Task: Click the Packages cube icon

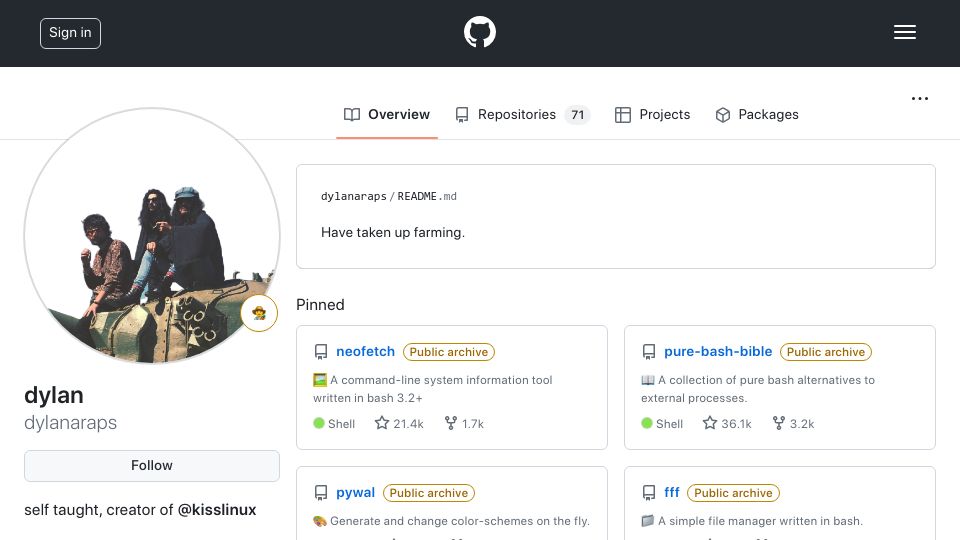Action: pos(723,115)
